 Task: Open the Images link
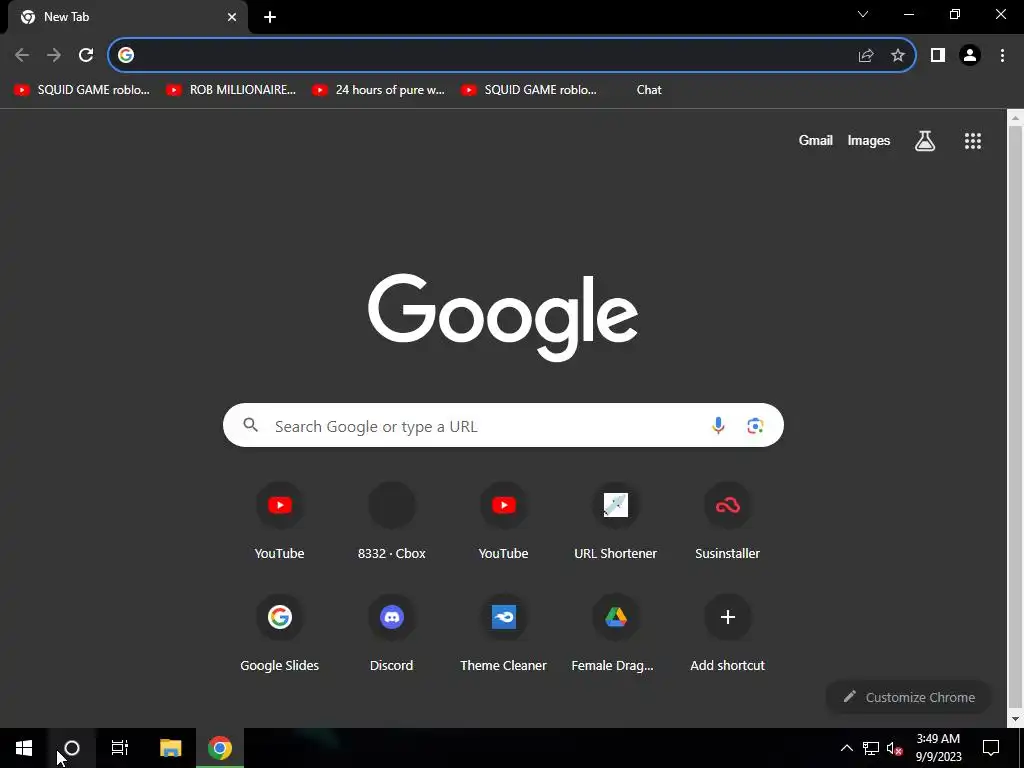point(869,140)
